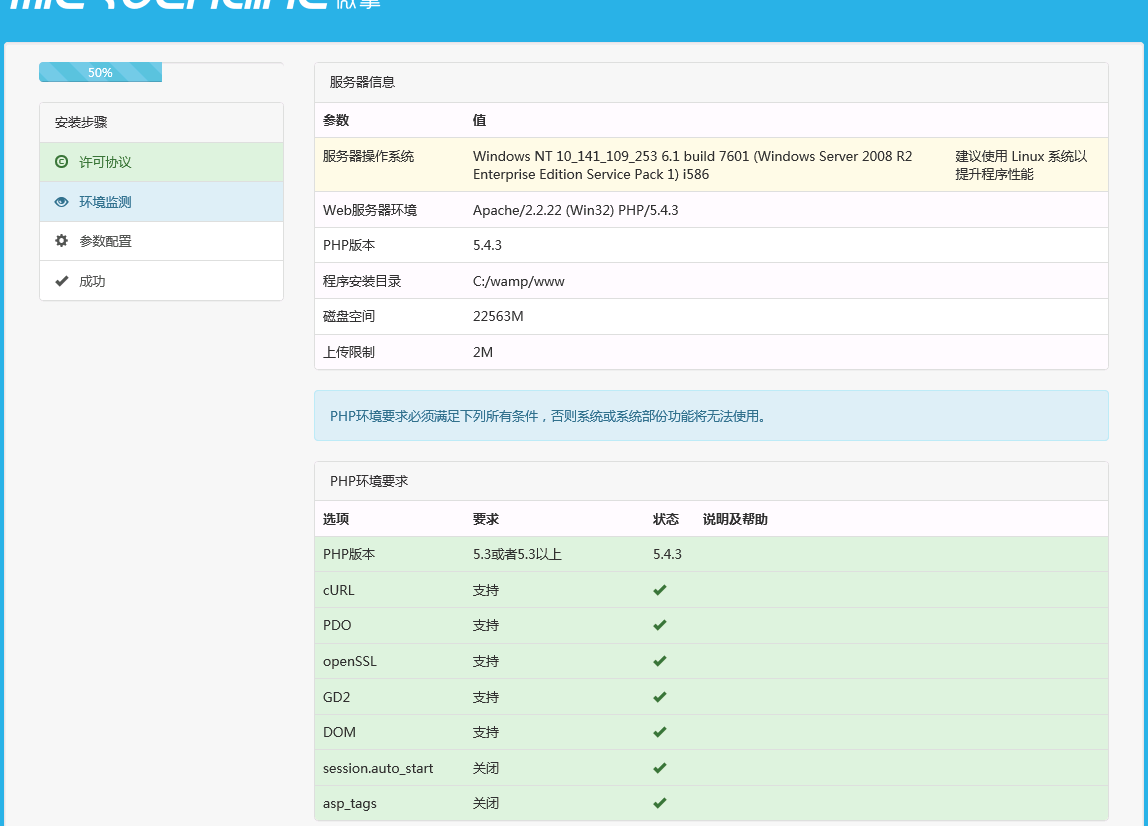Click the green checkmark for openSSL support

pos(659,661)
